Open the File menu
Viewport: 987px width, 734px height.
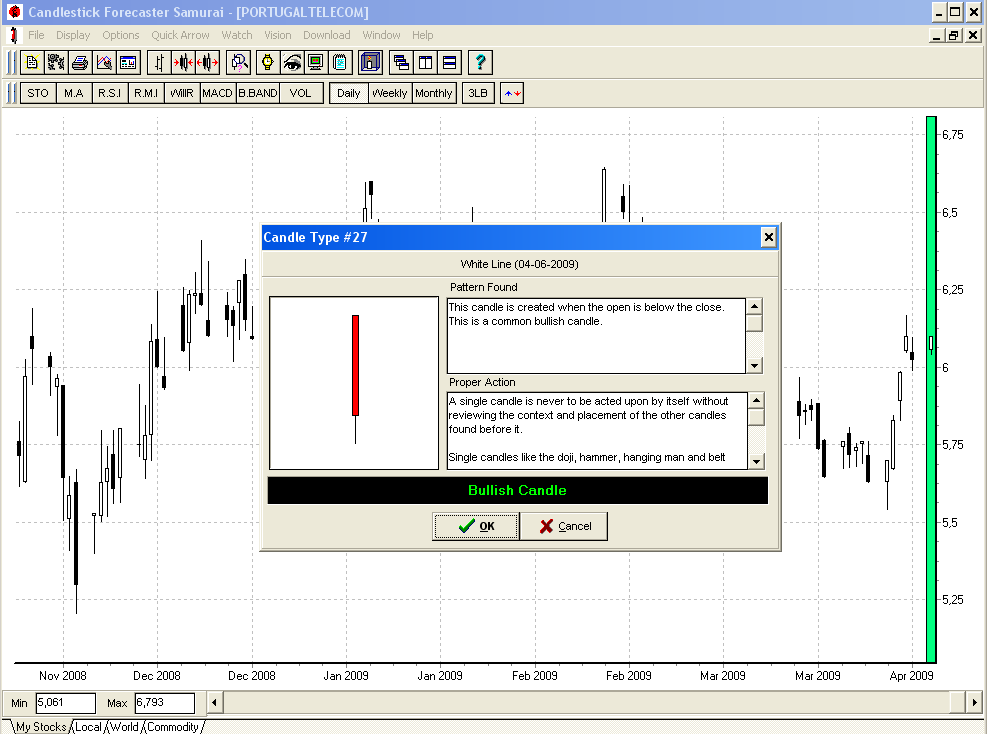[x=36, y=35]
